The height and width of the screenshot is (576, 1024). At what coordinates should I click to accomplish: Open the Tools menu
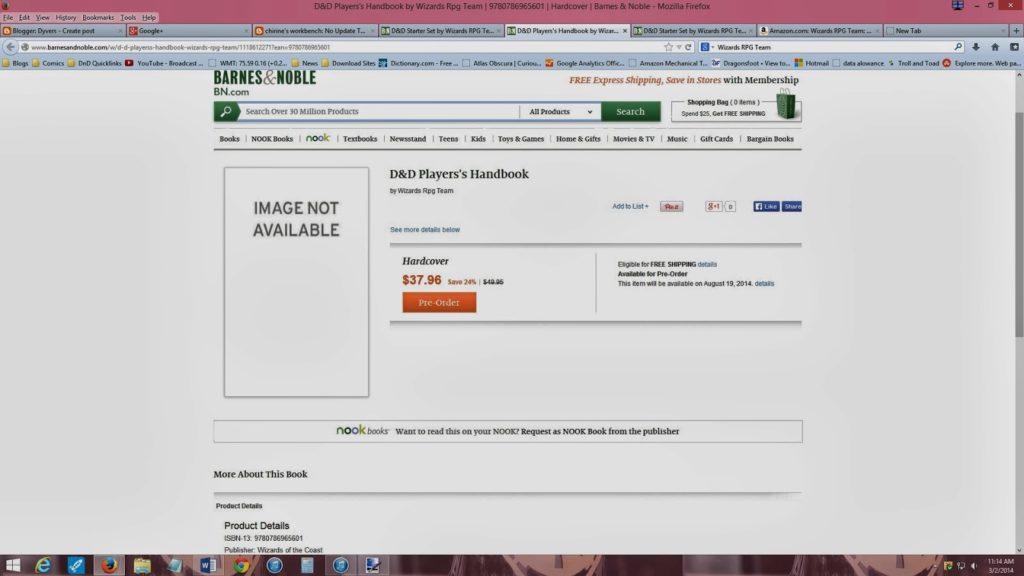[x=128, y=18]
